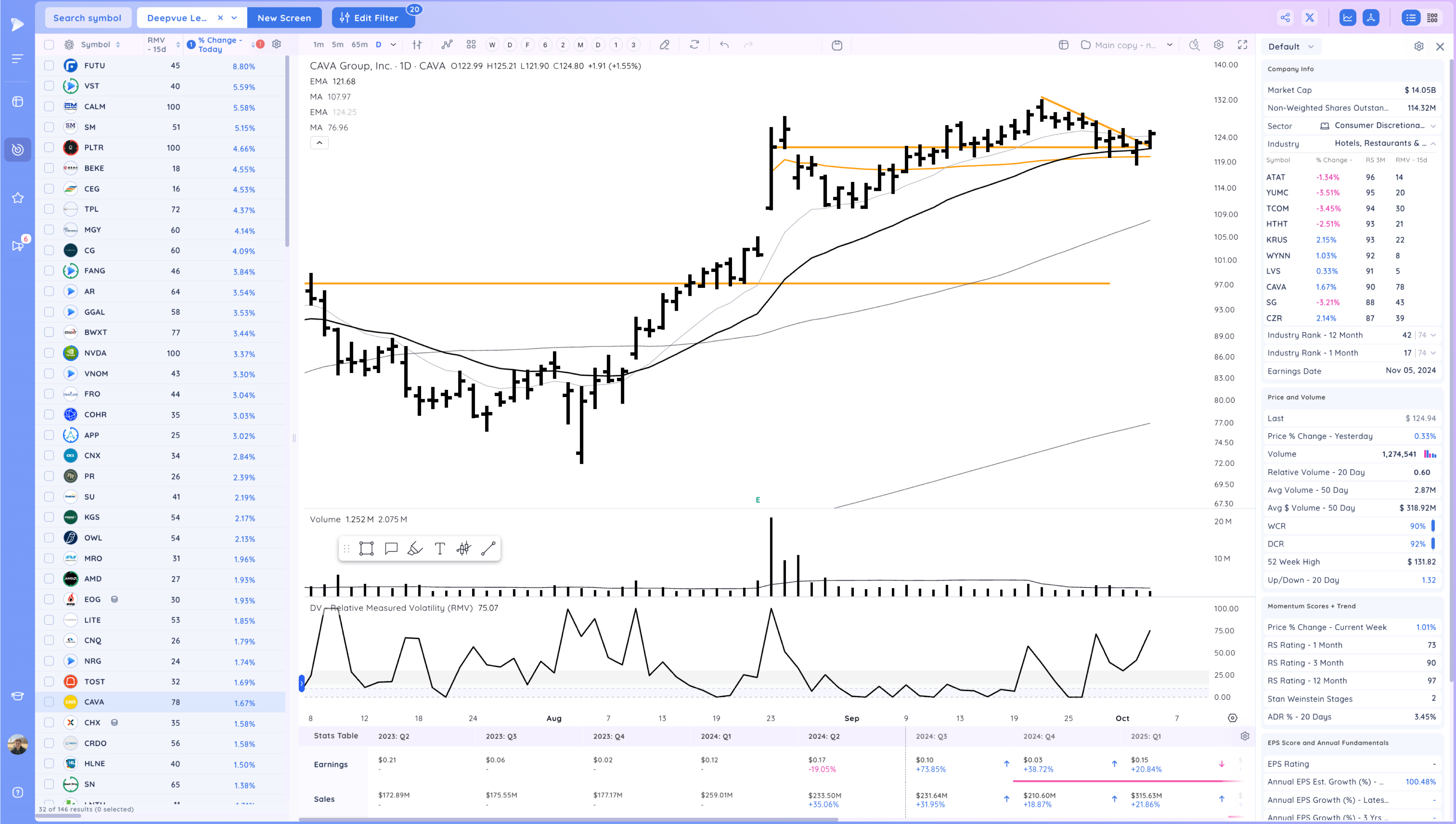Select all symbols header checkbox
The image size is (1456, 824).
49,44
